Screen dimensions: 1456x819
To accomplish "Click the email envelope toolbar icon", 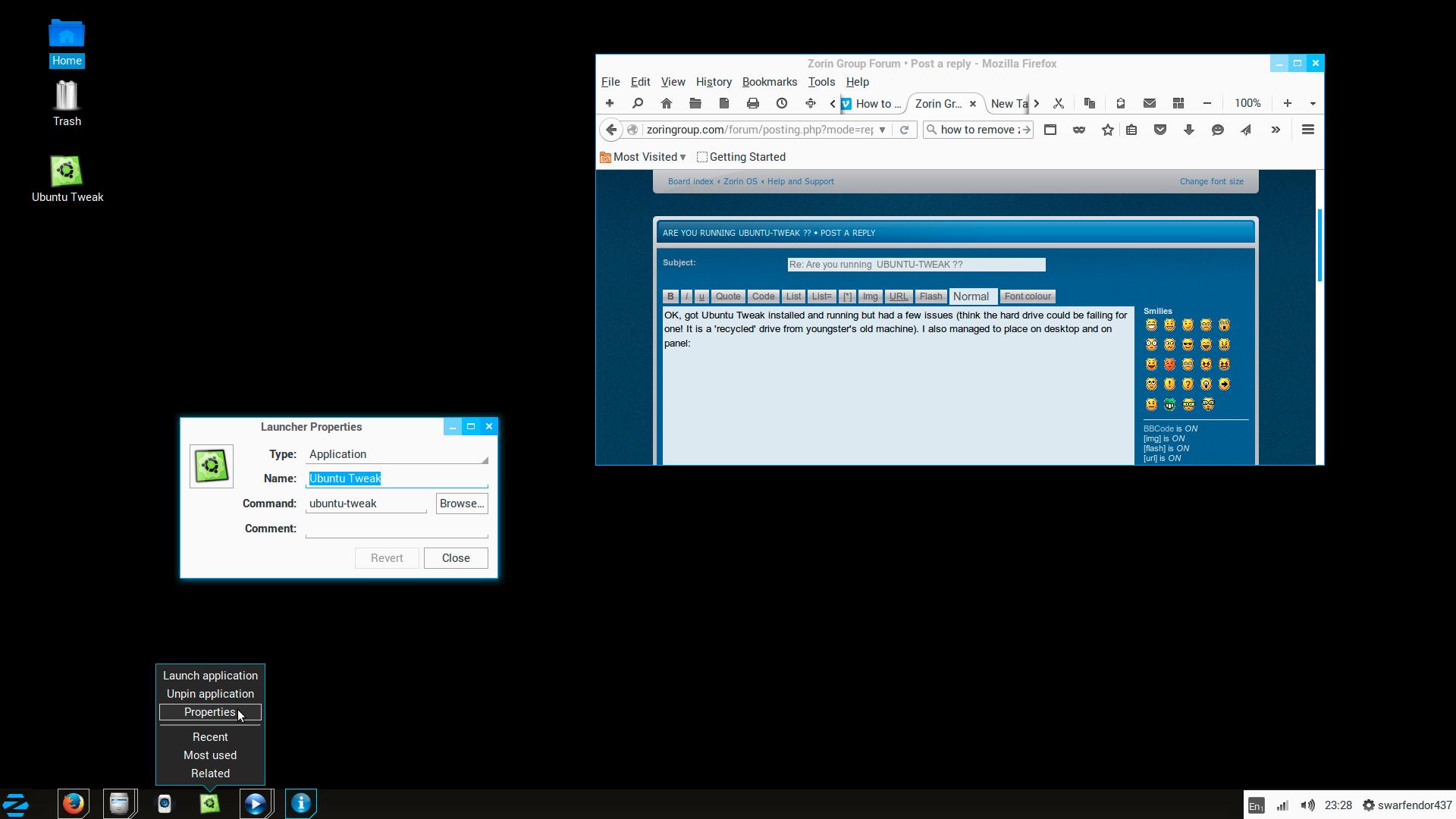I will tap(1149, 103).
